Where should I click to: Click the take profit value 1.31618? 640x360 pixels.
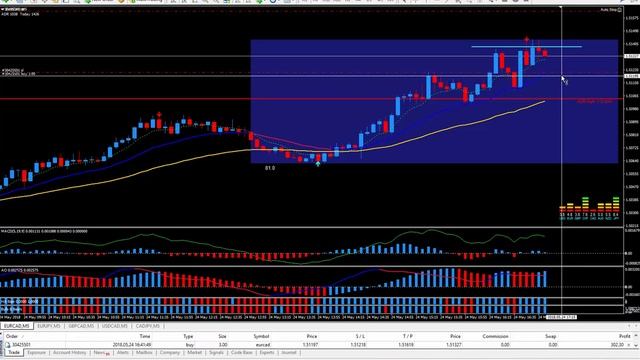[406, 345]
